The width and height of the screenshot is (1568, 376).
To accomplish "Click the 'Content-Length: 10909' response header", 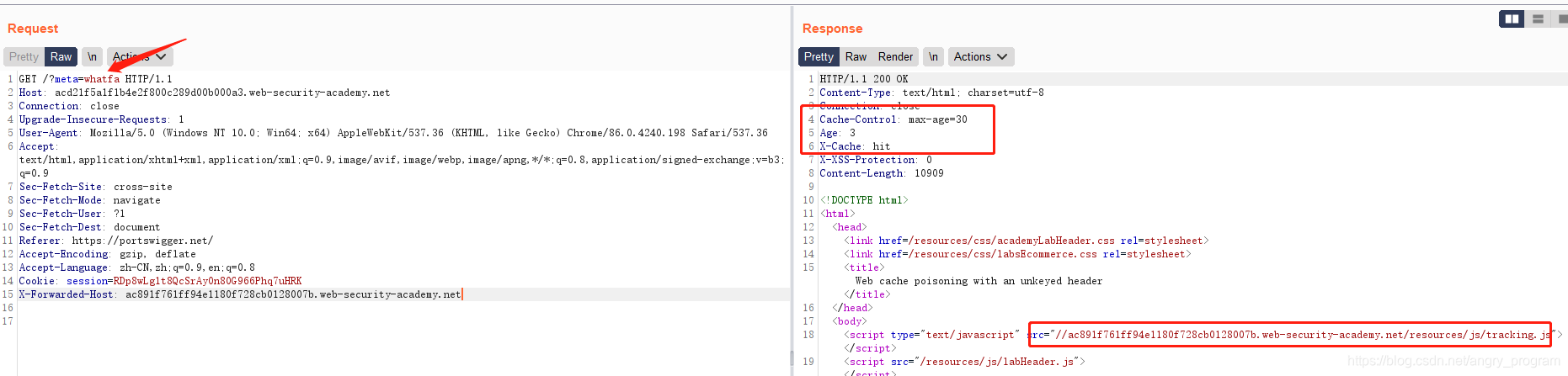I will pyautogui.click(x=882, y=173).
